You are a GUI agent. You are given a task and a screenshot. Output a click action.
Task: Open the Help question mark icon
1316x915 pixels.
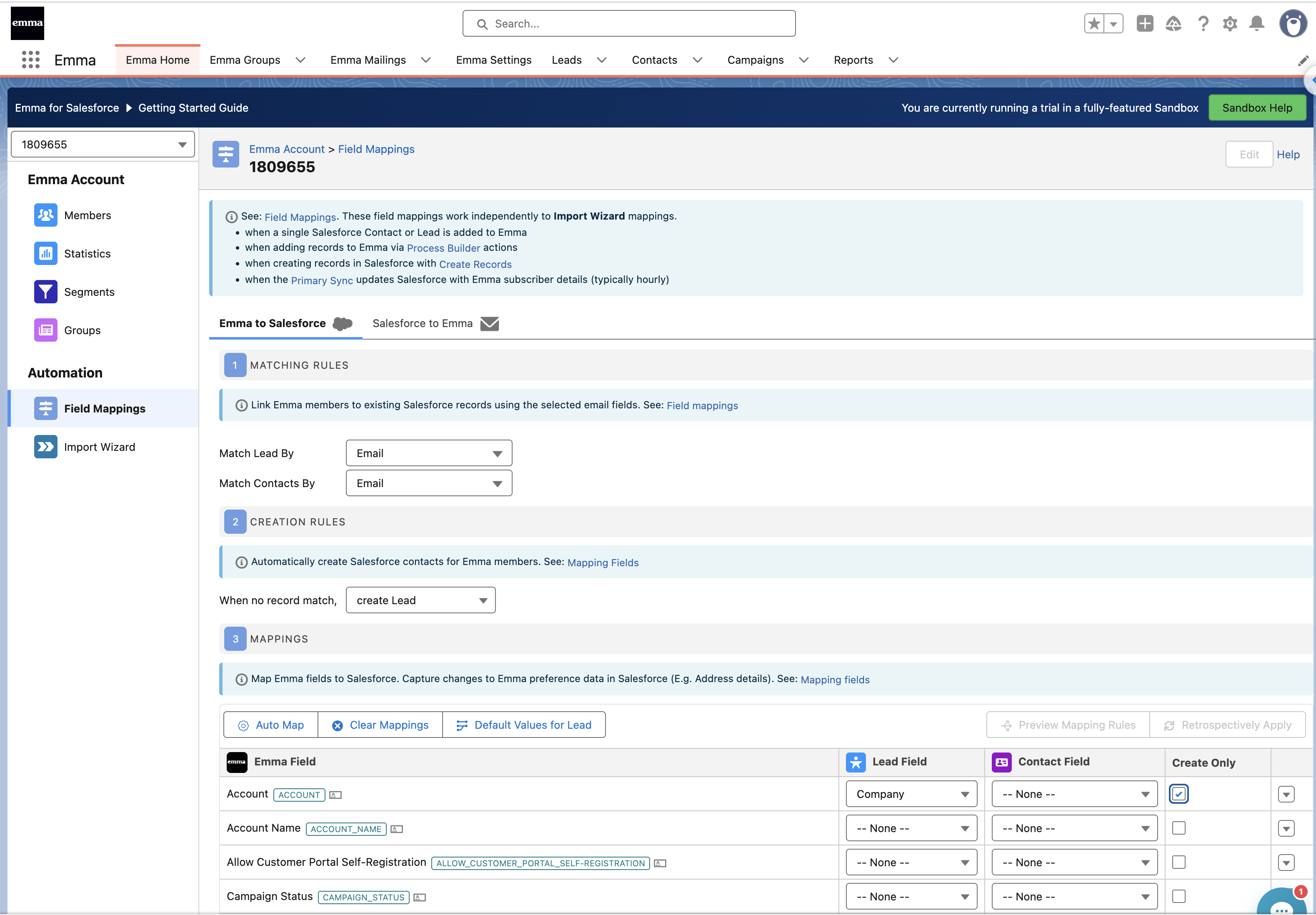point(1203,23)
